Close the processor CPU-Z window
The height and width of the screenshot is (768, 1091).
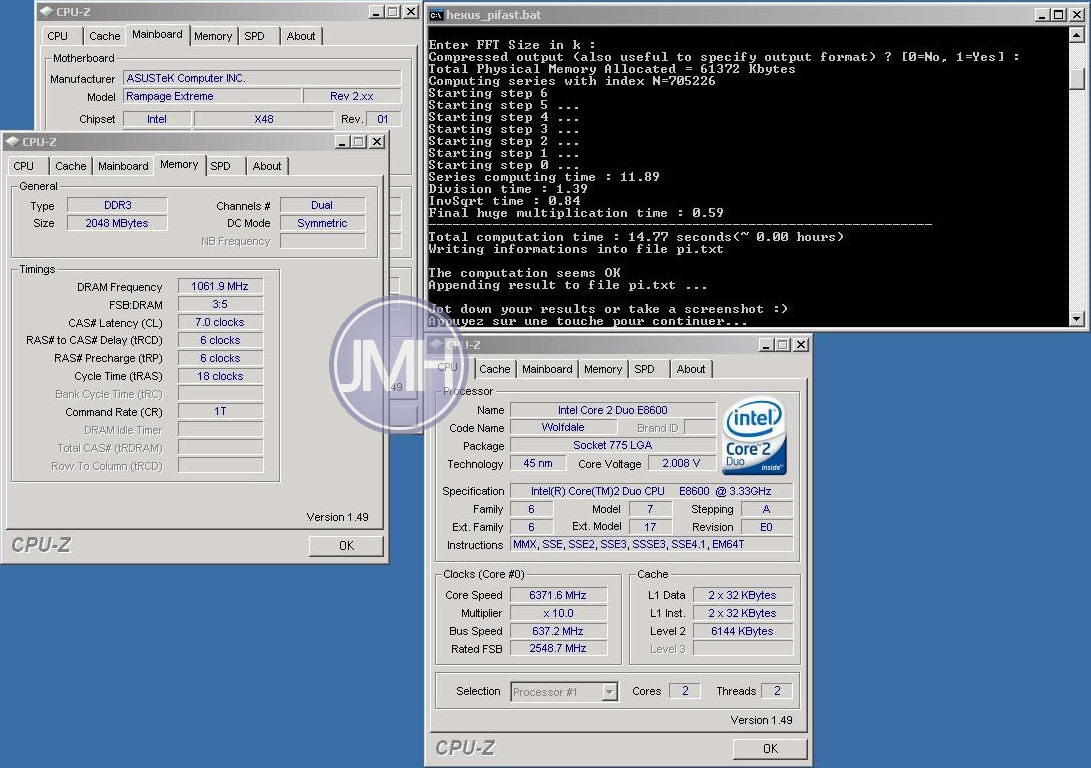pyautogui.click(x=801, y=345)
